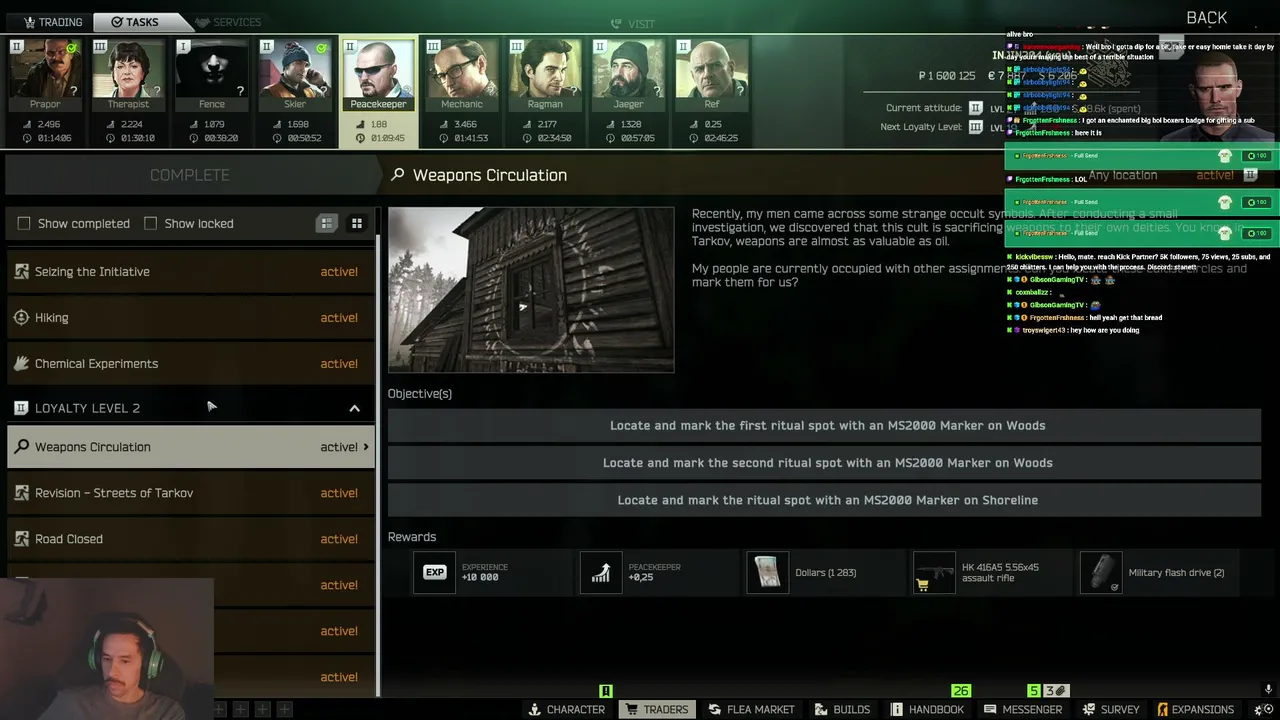Click the Visit trader button
The height and width of the screenshot is (720, 1280).
point(633,24)
